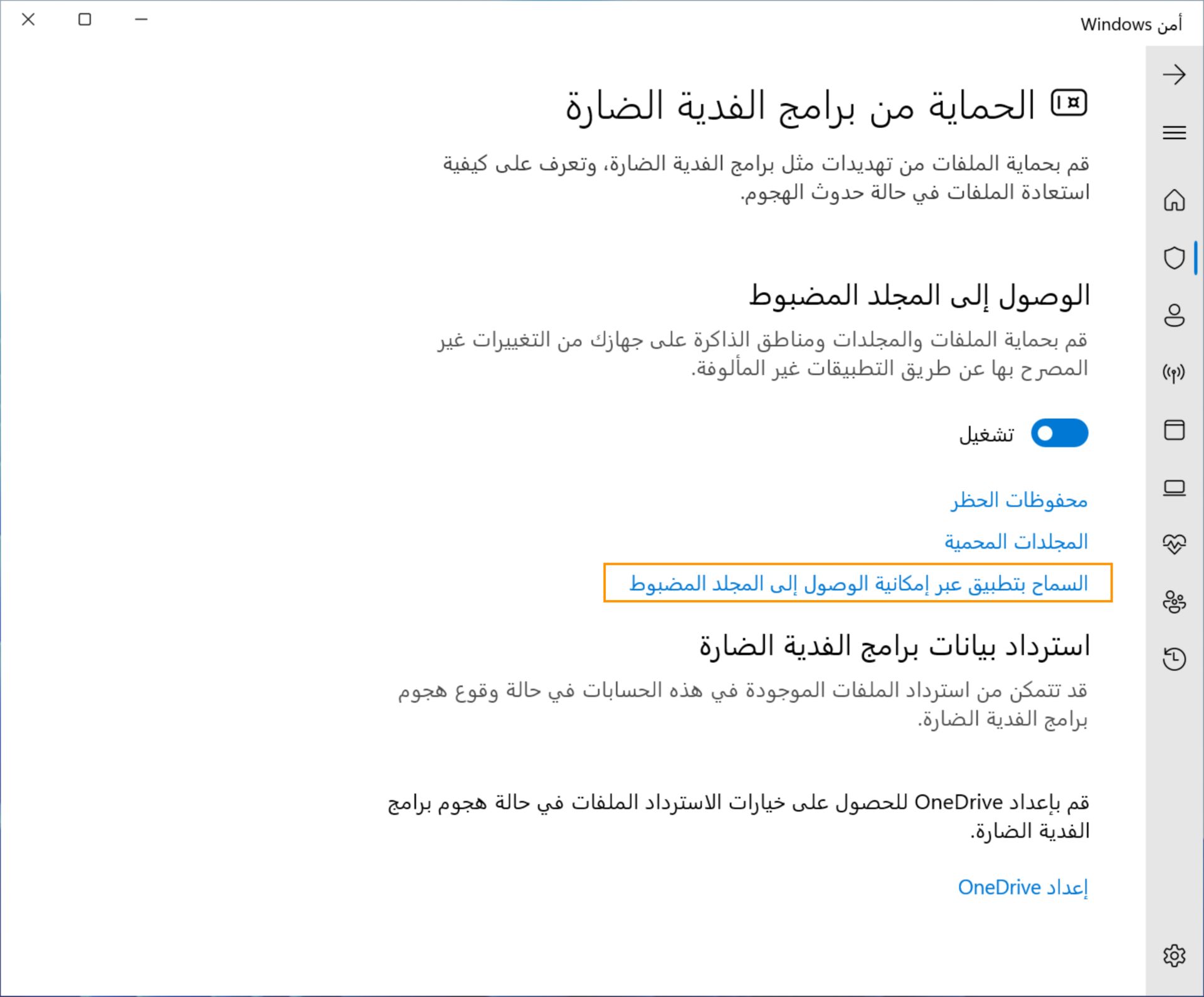Image resolution: width=1204 pixels, height=997 pixels.
Task: Open the Home page icon
Action: 1174,201
